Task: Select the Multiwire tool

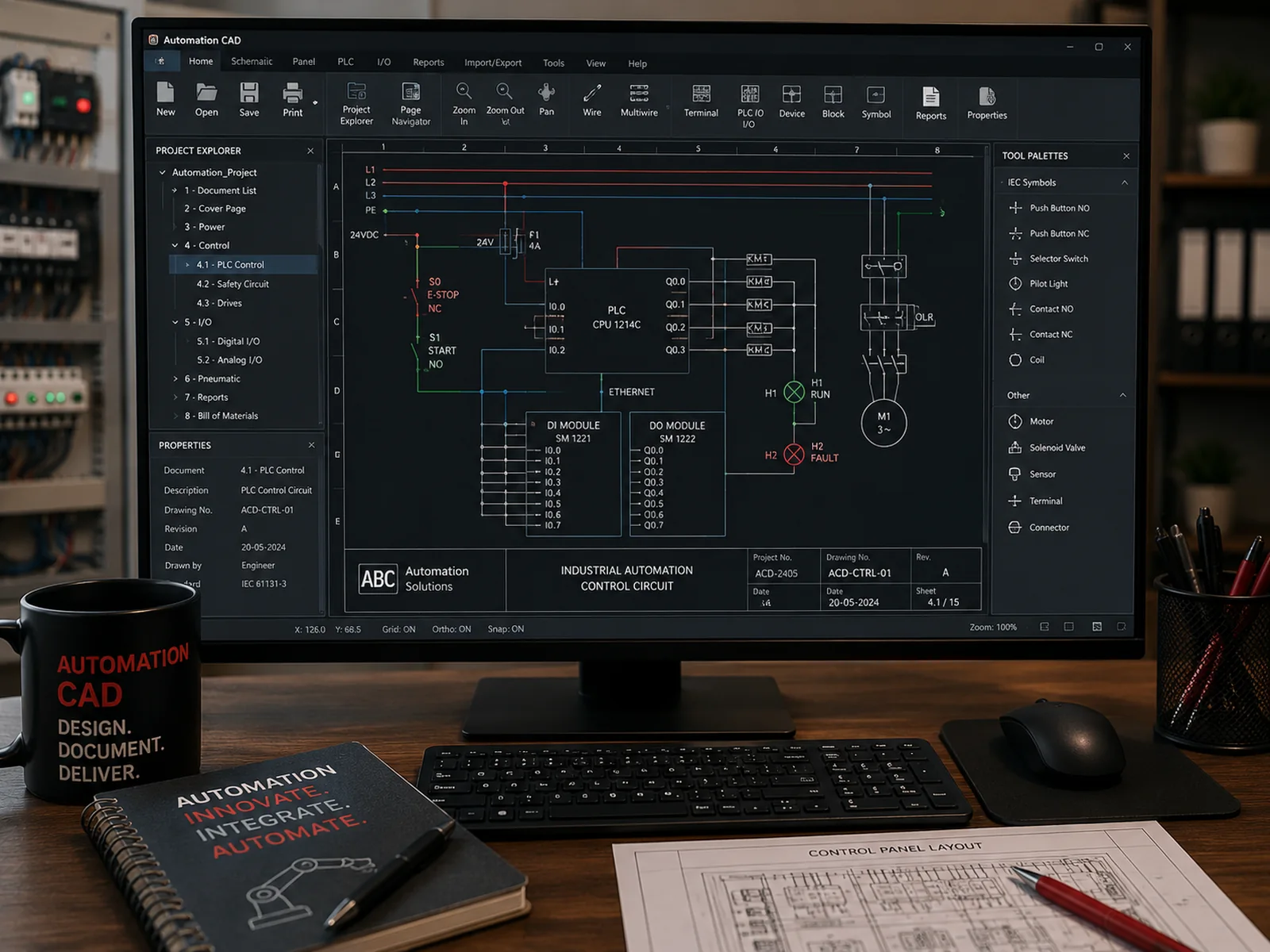Action: 639,93
